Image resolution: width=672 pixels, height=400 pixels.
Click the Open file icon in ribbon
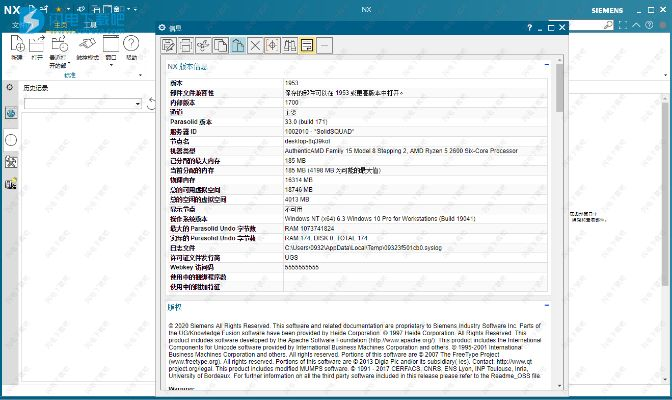37,44
